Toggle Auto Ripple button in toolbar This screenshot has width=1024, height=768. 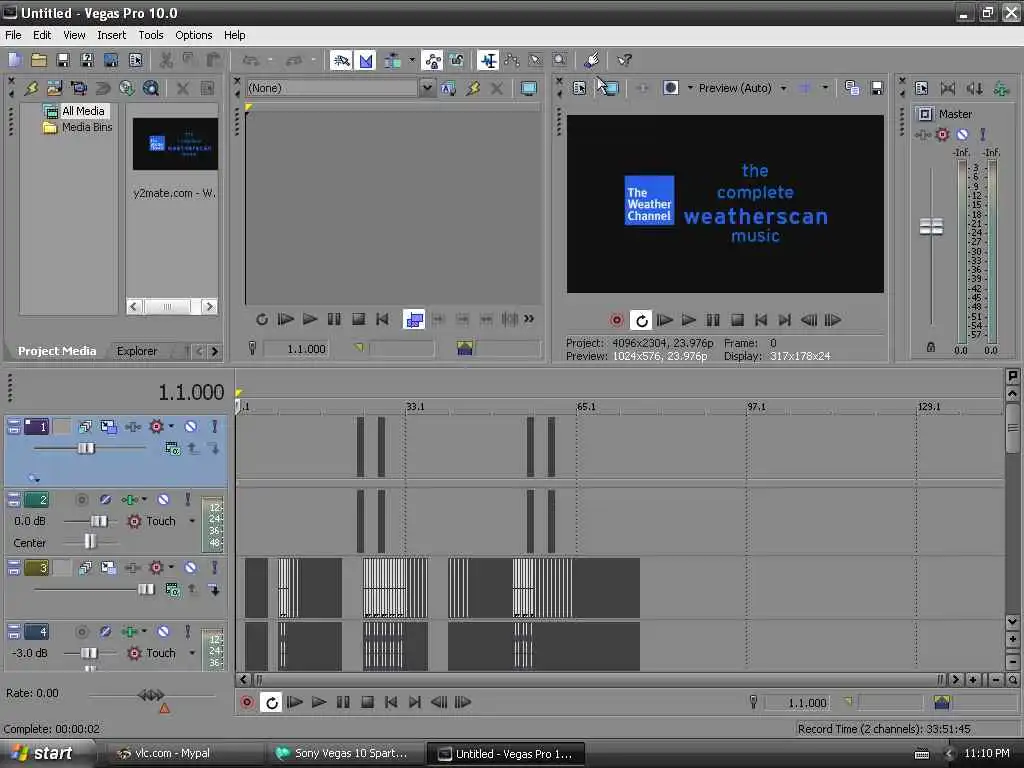pyautogui.click(x=392, y=61)
